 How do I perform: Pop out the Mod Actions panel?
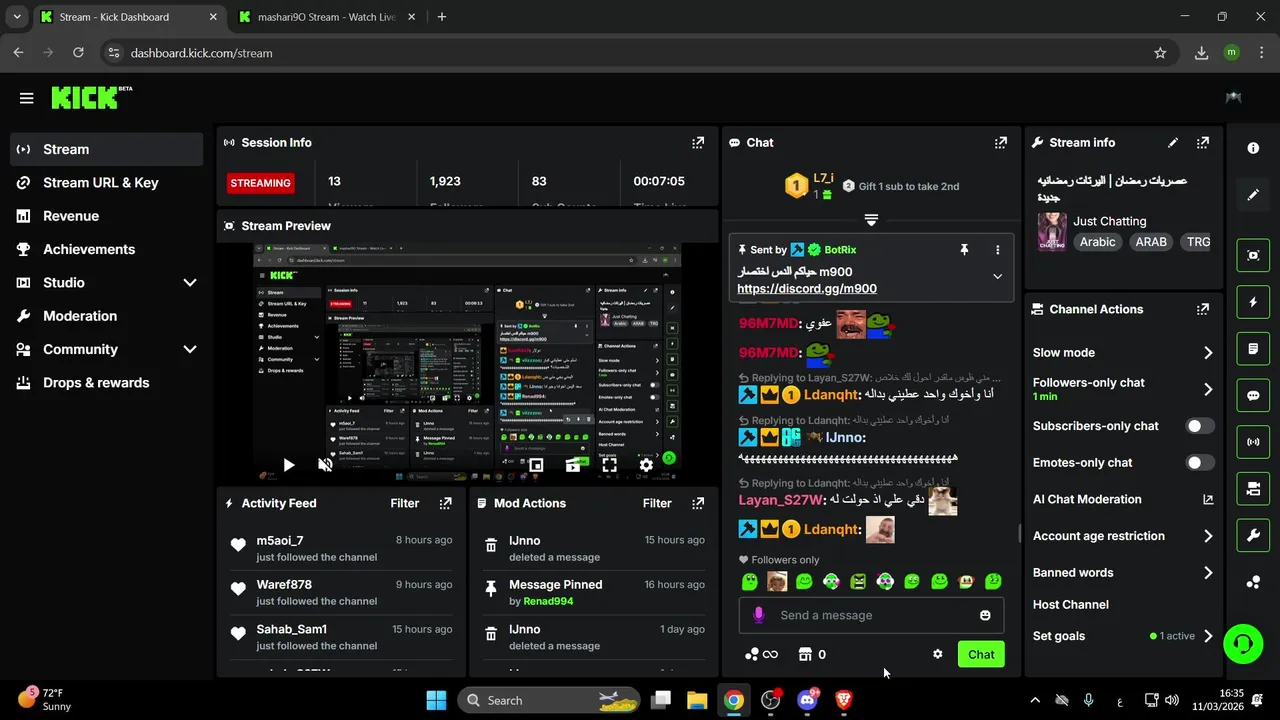698,503
